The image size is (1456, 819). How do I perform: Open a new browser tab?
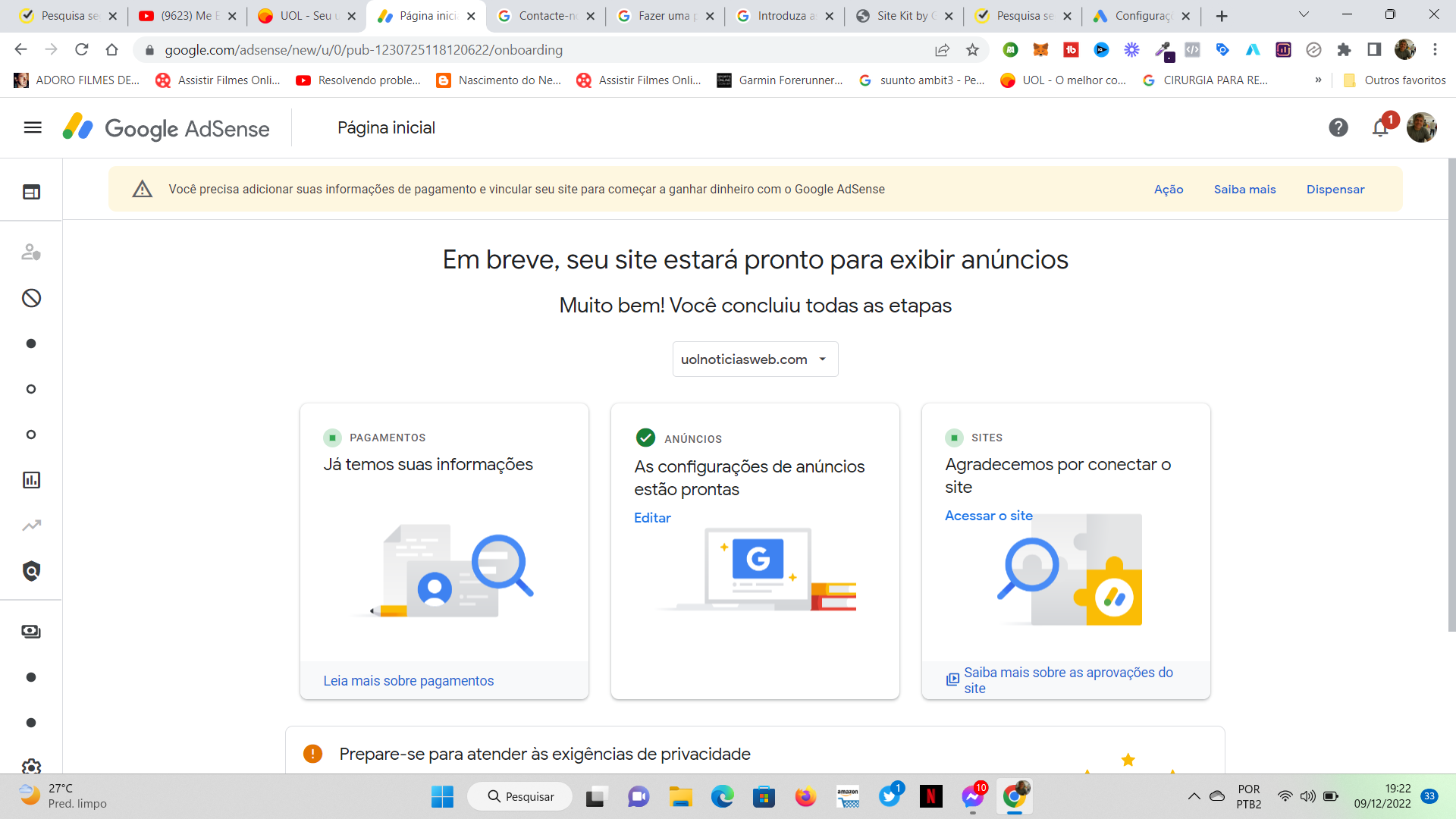[1221, 16]
